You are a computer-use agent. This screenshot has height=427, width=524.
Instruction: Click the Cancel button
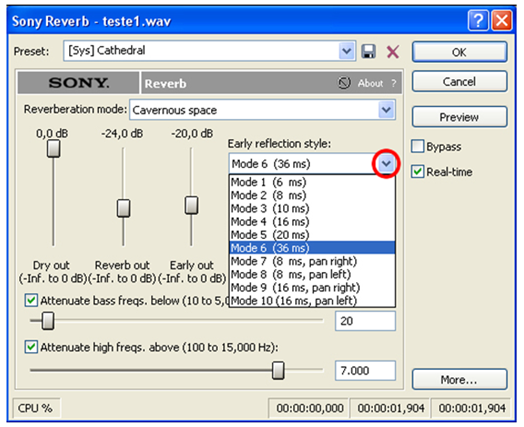[460, 82]
